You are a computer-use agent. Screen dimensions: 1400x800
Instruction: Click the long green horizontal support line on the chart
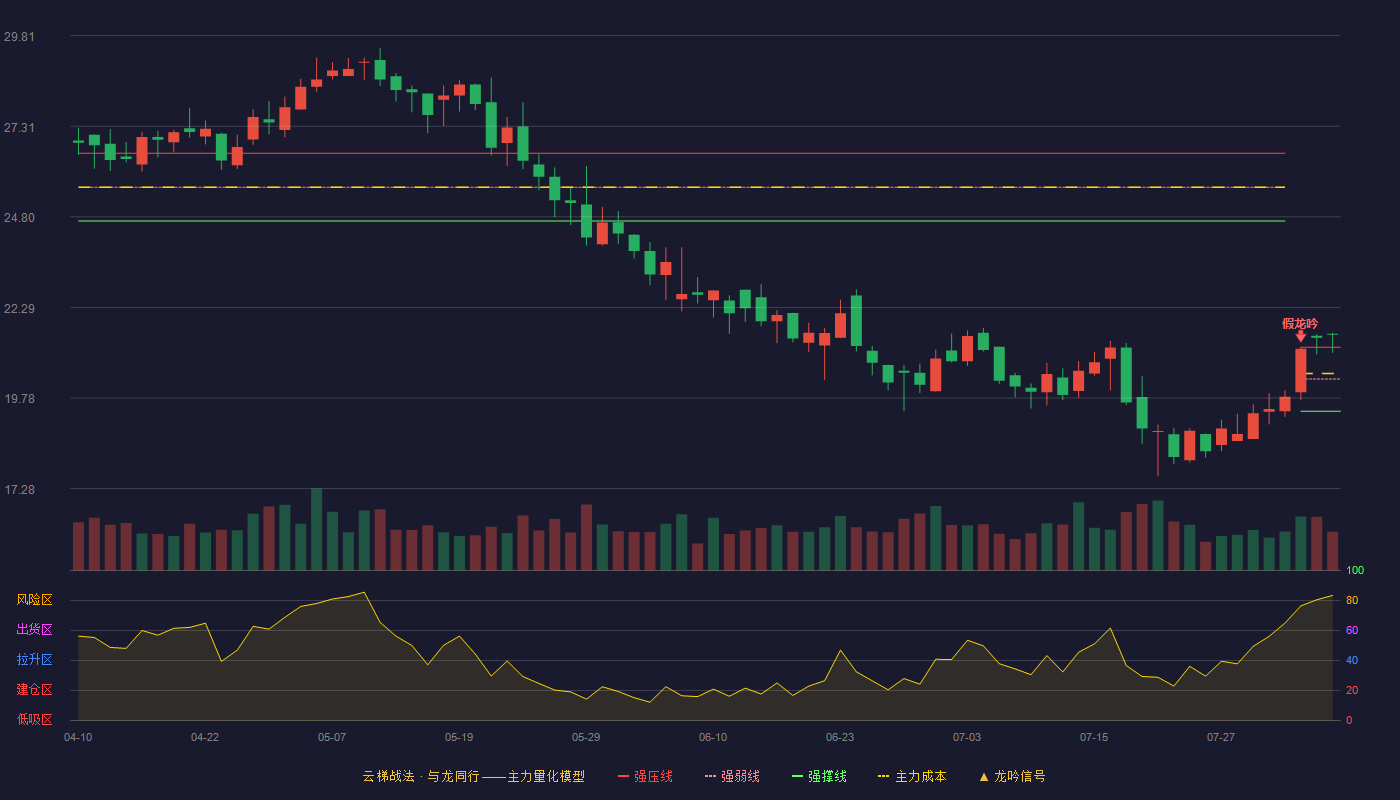point(681,221)
